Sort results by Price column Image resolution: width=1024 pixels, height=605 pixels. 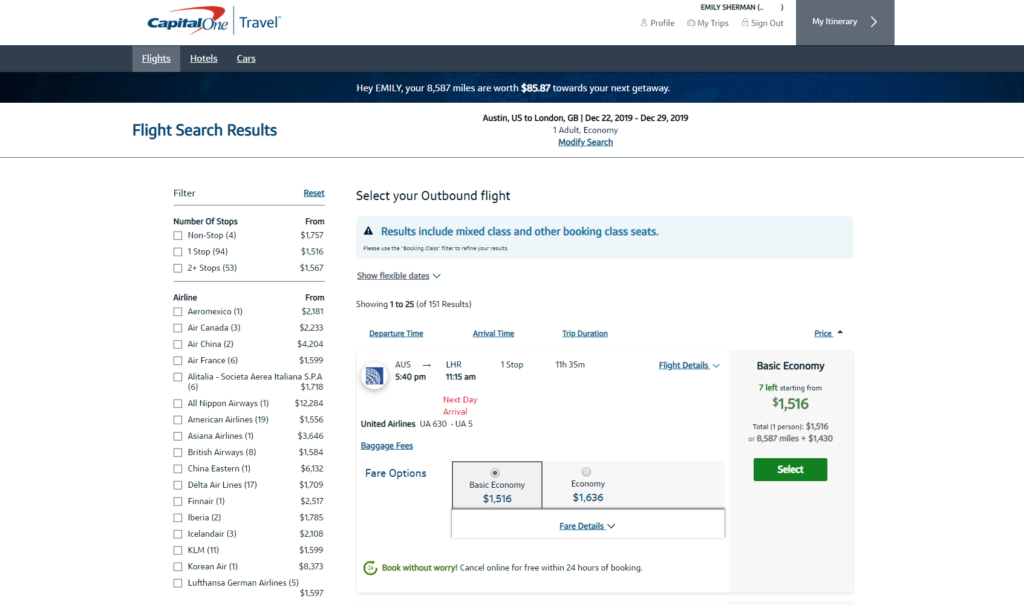coord(823,333)
